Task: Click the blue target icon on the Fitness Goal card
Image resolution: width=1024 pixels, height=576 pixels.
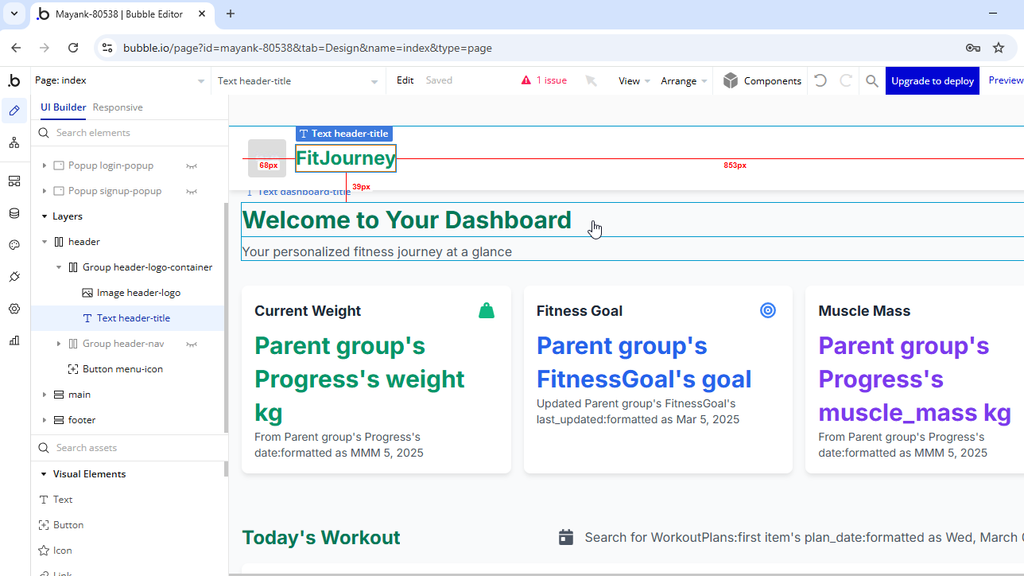Action: click(768, 310)
